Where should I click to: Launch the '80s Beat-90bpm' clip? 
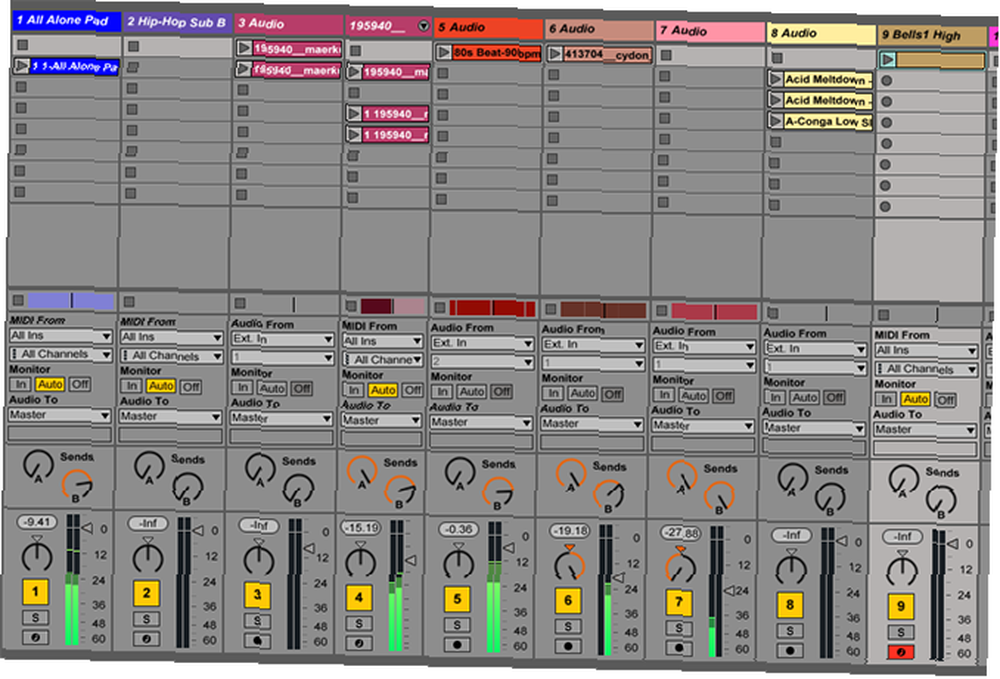[443, 52]
